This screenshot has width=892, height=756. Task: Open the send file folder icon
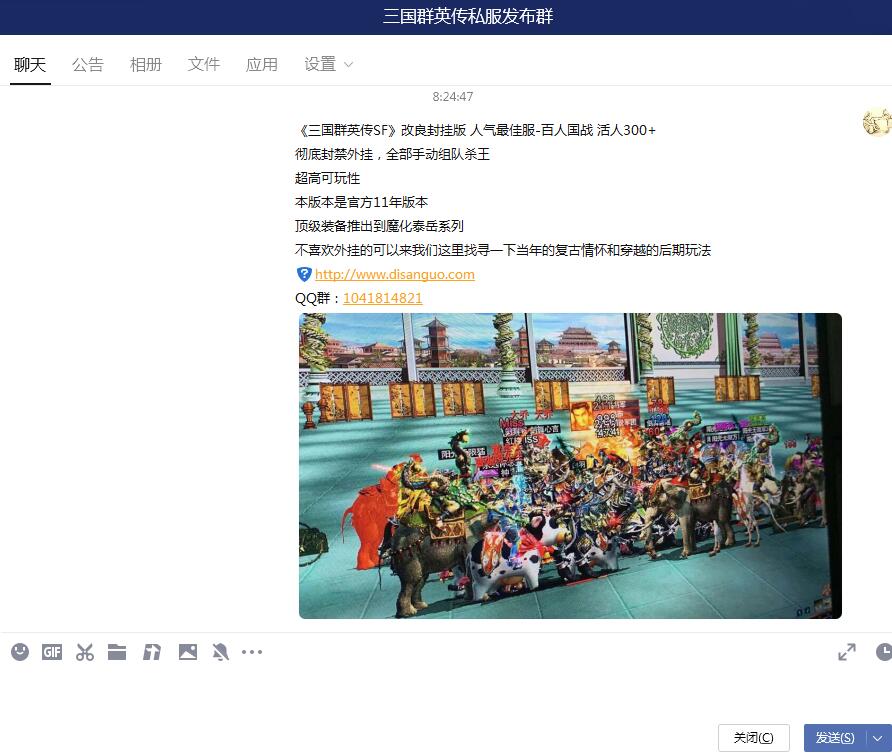117,652
